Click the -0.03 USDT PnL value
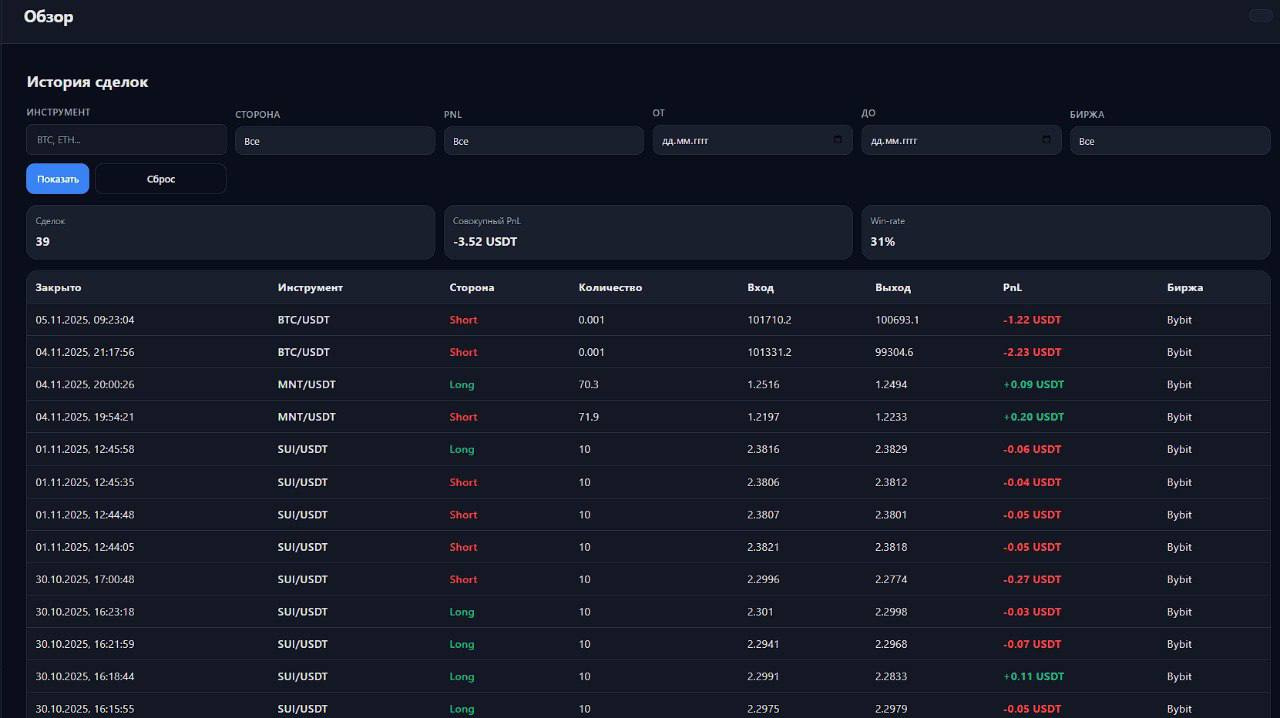Viewport: 1280px width, 718px height. 1032,611
